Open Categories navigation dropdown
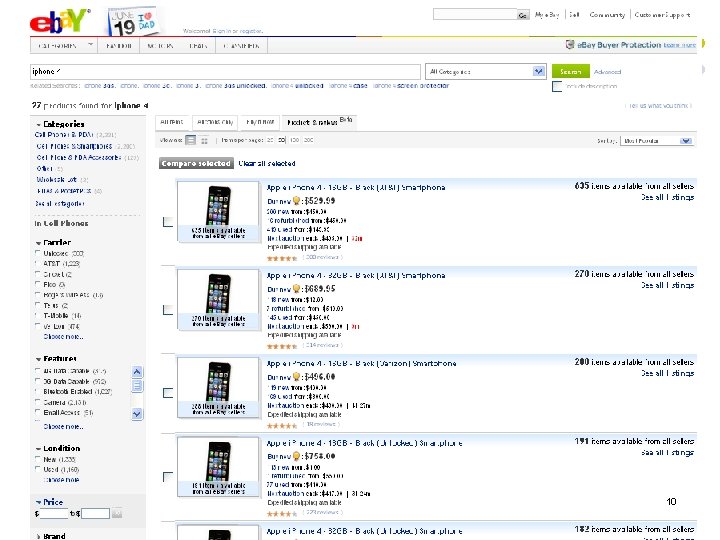This screenshot has height=540, width=720. [x=64, y=45]
